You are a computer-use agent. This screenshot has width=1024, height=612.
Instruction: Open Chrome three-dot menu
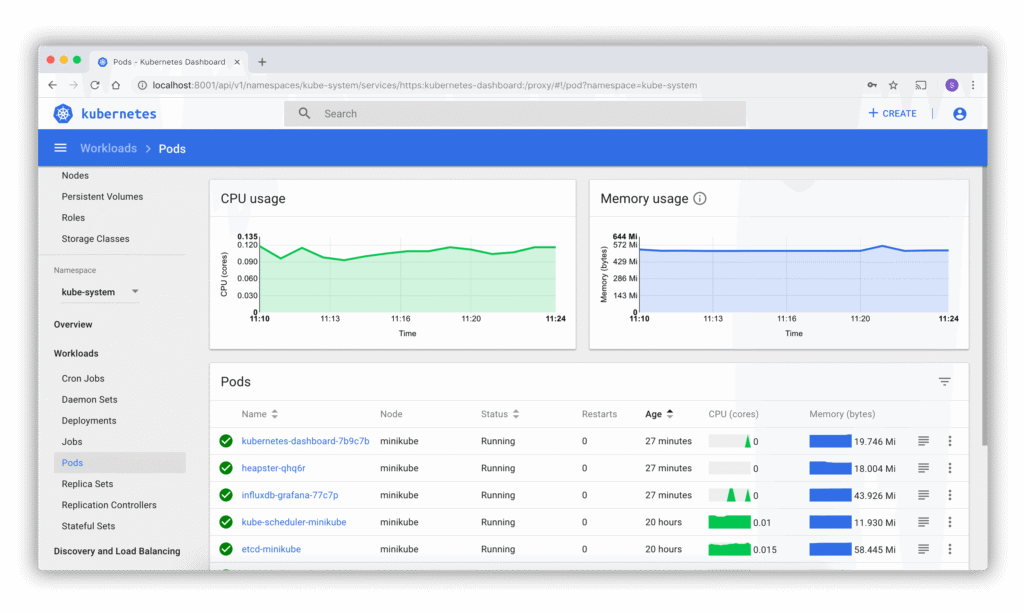(973, 85)
